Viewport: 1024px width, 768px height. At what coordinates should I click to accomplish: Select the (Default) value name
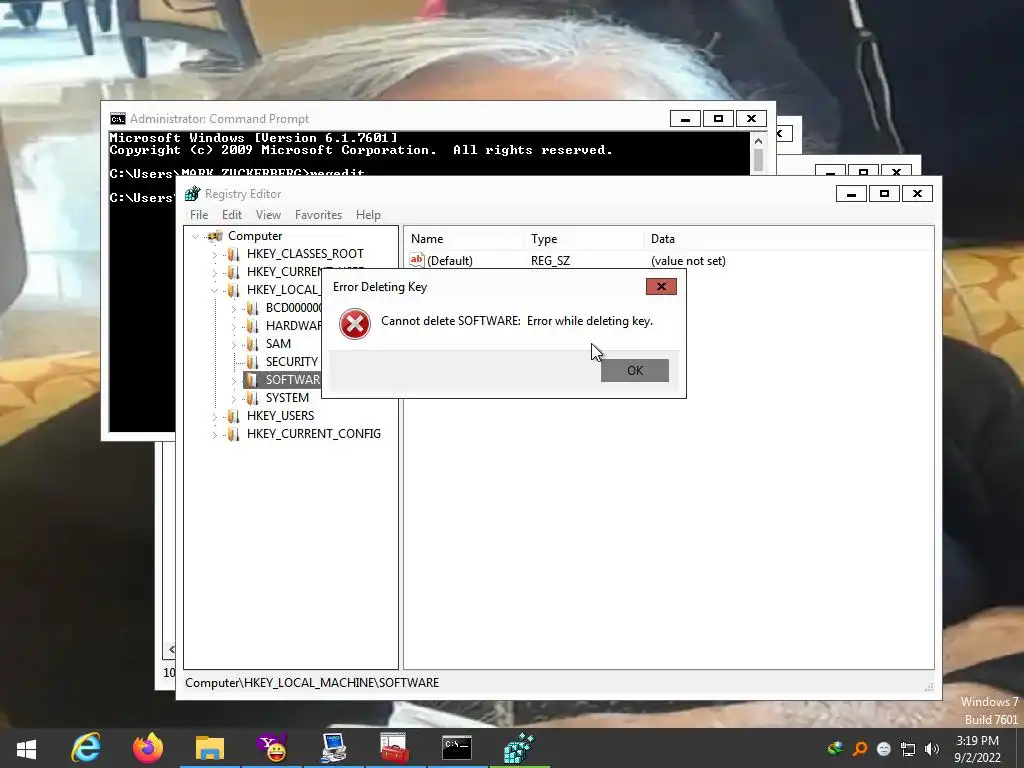(x=450, y=261)
